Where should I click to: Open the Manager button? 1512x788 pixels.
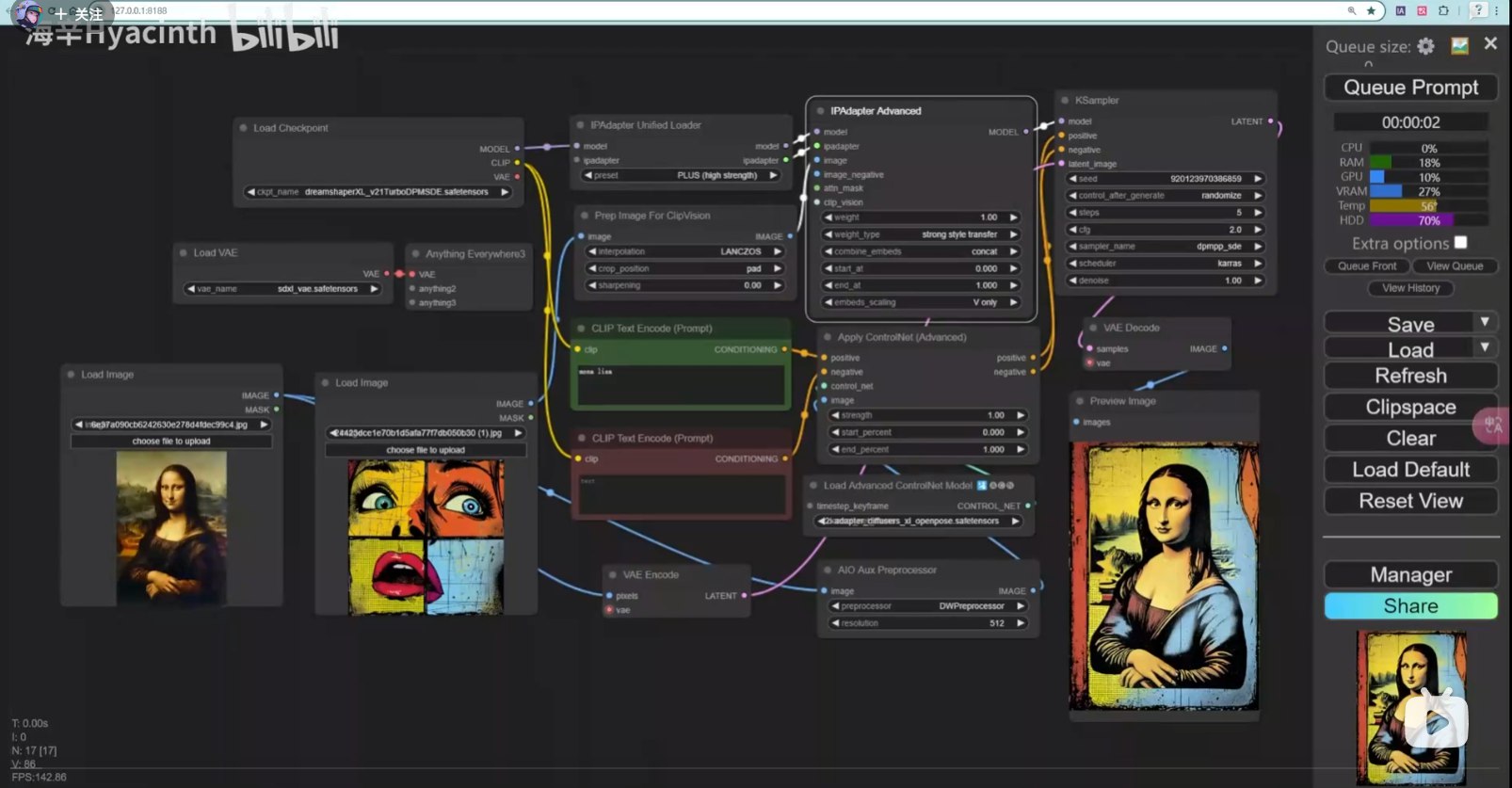pyautogui.click(x=1410, y=574)
